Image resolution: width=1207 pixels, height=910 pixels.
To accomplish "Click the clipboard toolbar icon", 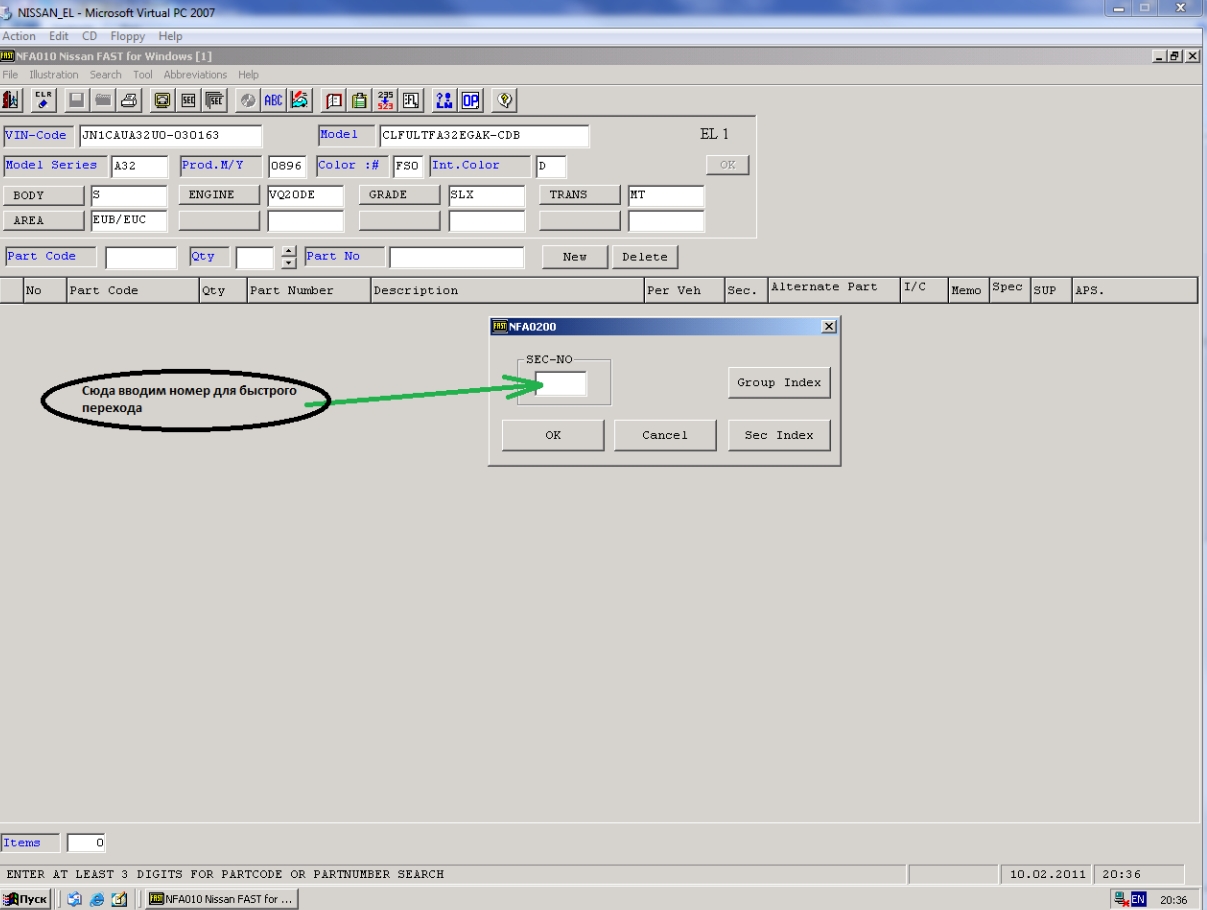I will coord(360,100).
